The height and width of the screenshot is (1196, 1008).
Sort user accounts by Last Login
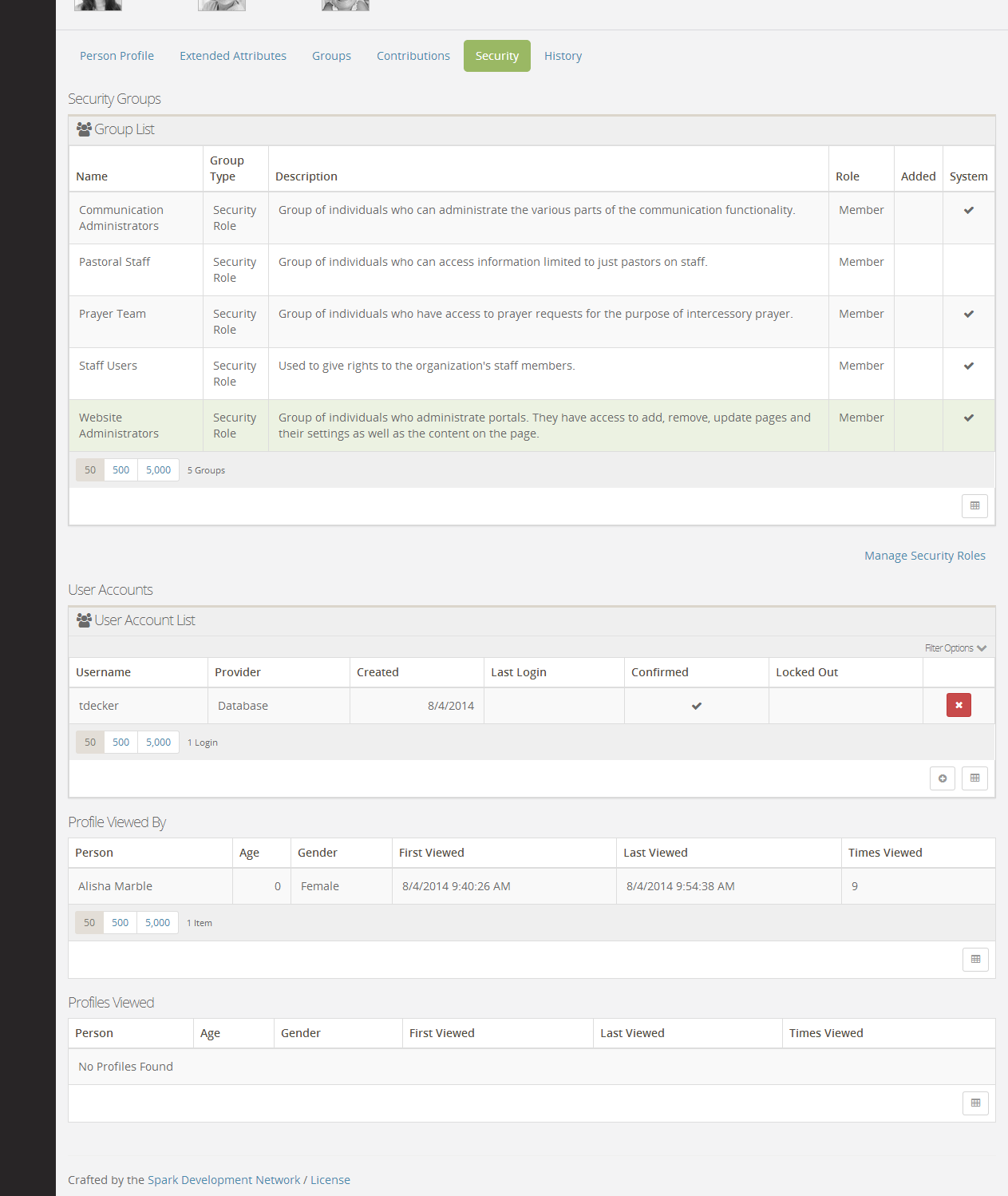(x=519, y=672)
